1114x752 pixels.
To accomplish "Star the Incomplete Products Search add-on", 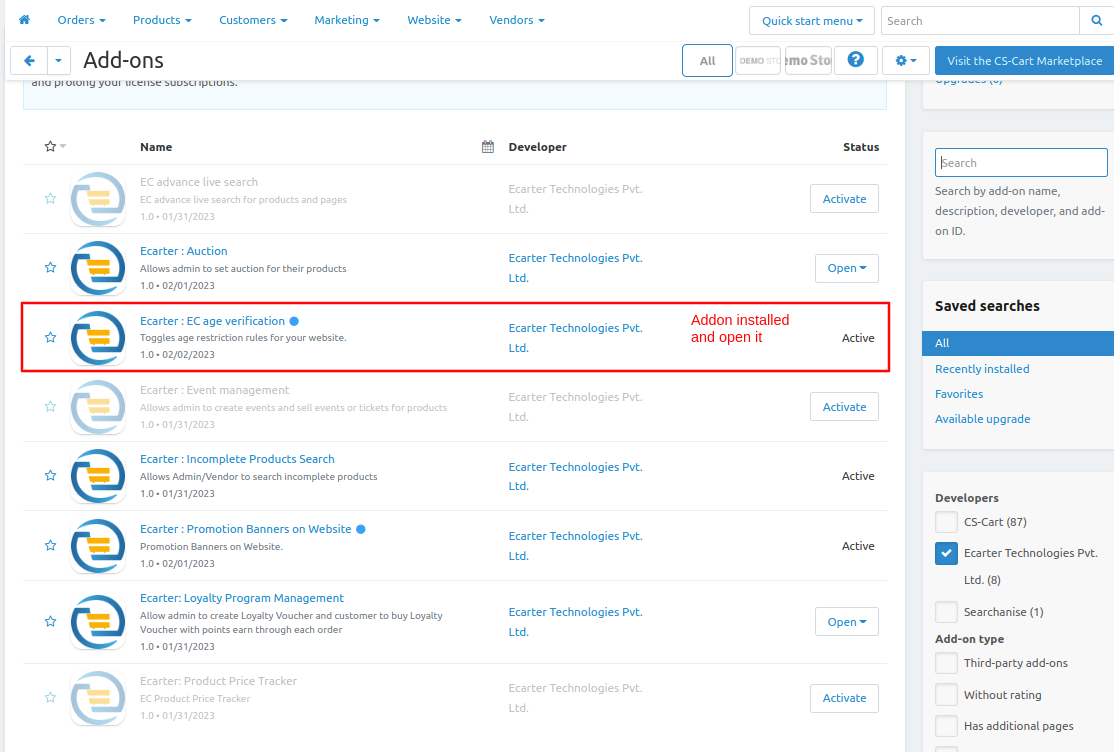I will [x=50, y=475].
